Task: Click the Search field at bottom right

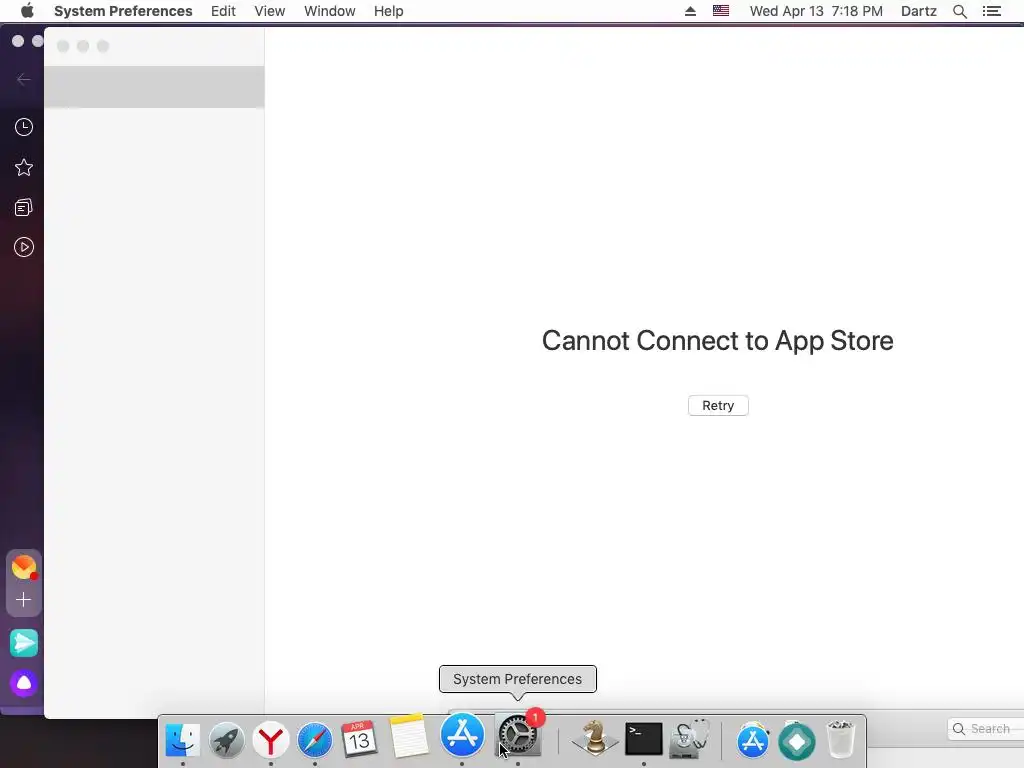Action: coord(986,729)
